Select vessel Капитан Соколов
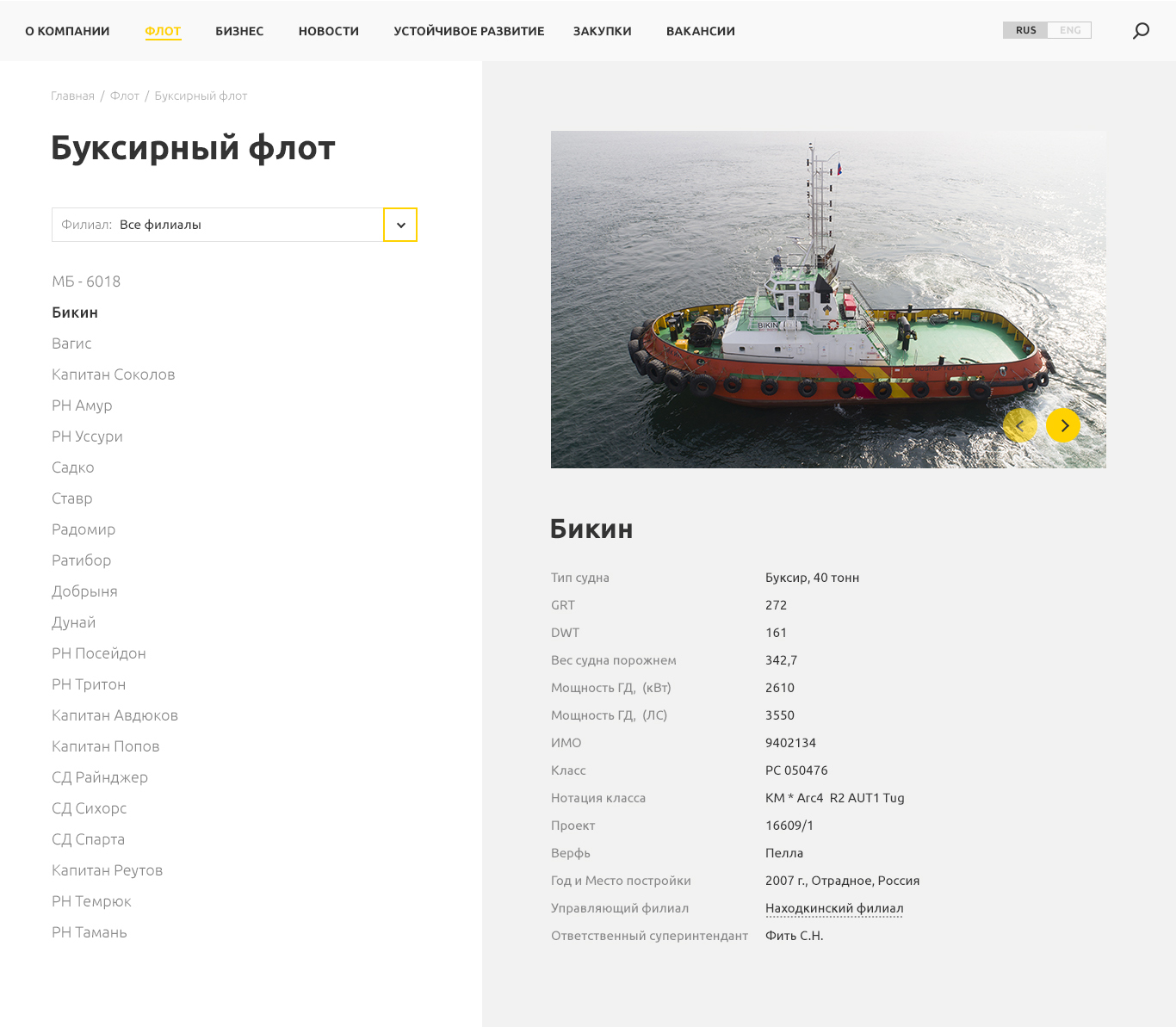The width and height of the screenshot is (1176, 1027). 113,374
